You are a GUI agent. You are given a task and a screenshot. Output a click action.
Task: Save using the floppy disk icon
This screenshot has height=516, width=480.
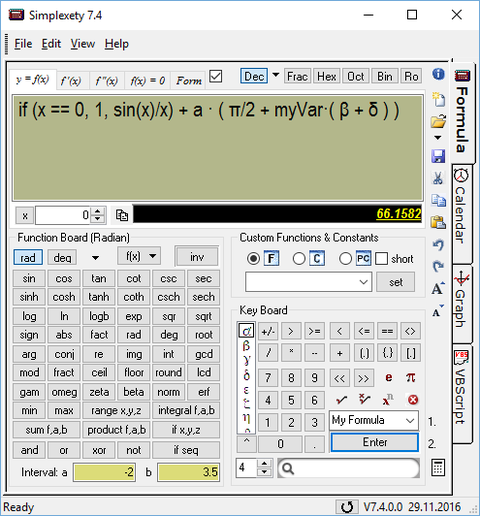pyautogui.click(x=438, y=156)
